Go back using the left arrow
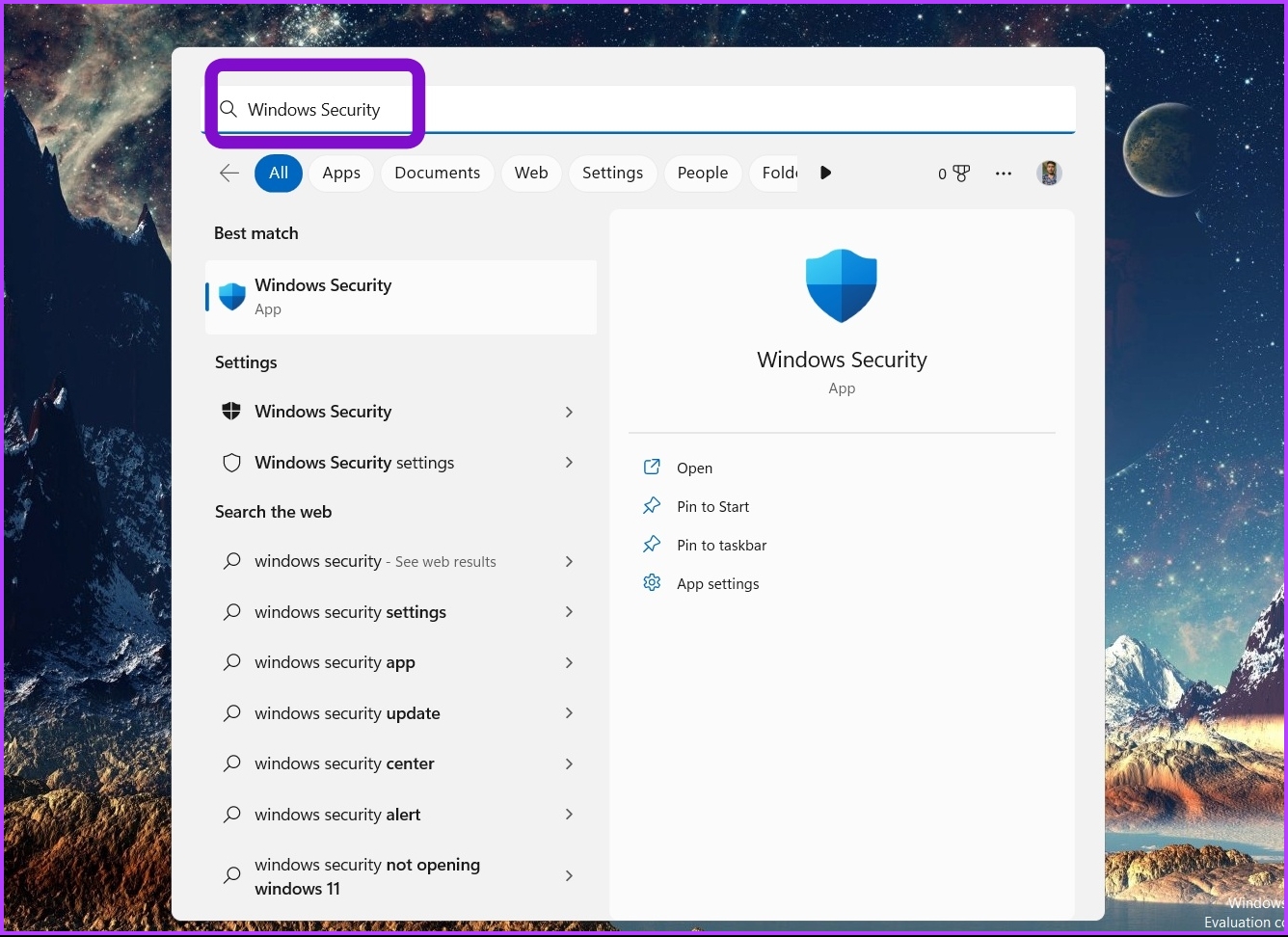Image resolution: width=1288 pixels, height=937 pixels. coord(229,174)
